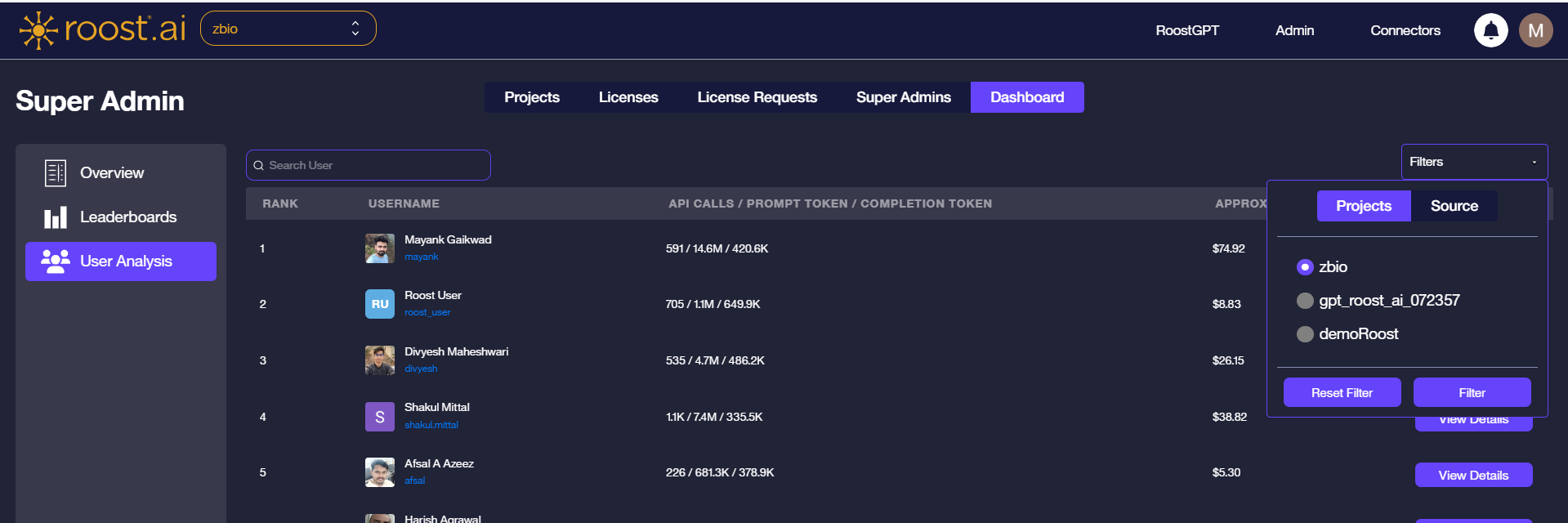View Details for Afsal A Azeez
Viewport: 1568px width, 523px height.
tap(1473, 475)
